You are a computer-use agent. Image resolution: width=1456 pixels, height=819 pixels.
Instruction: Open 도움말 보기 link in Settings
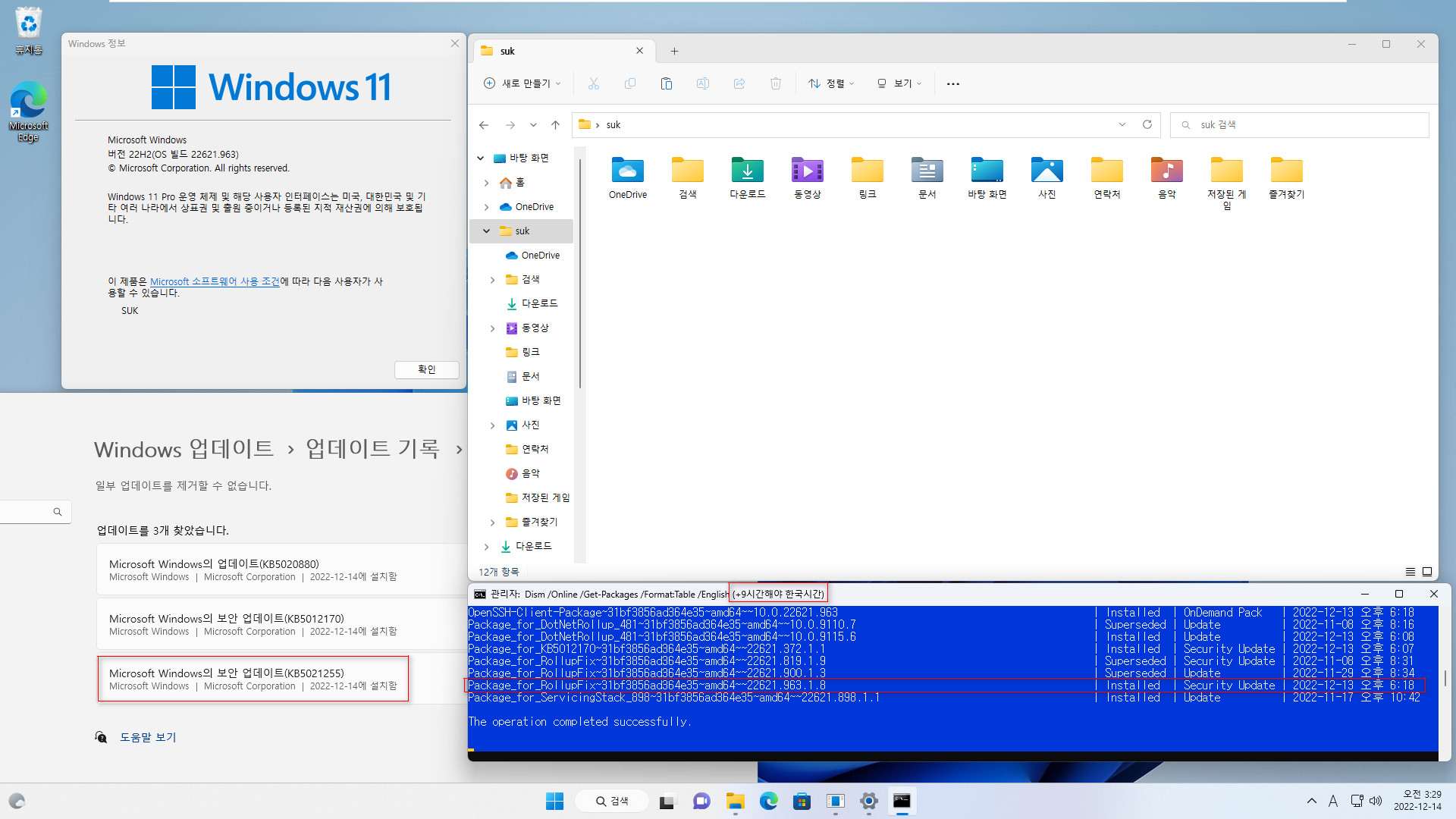pos(148,737)
